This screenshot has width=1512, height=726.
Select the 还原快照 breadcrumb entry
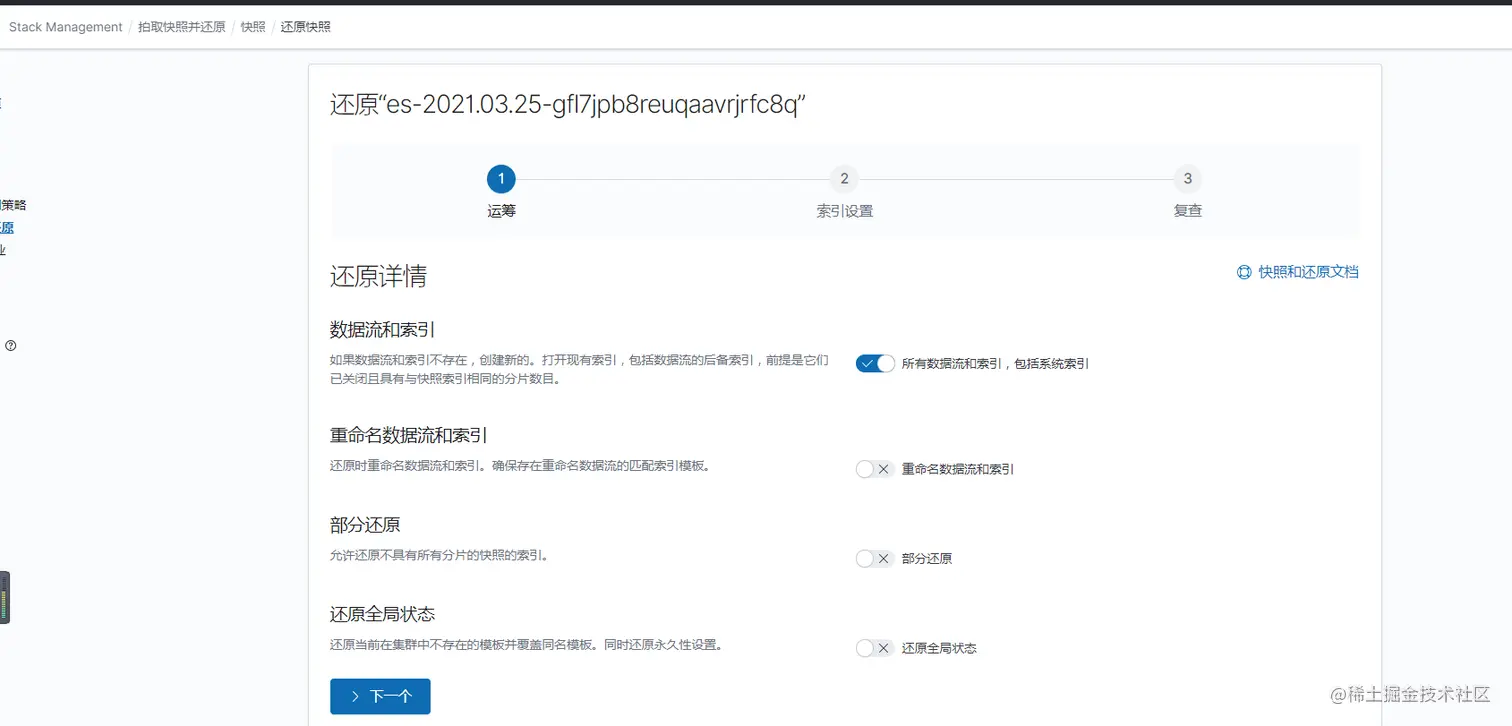[x=306, y=27]
